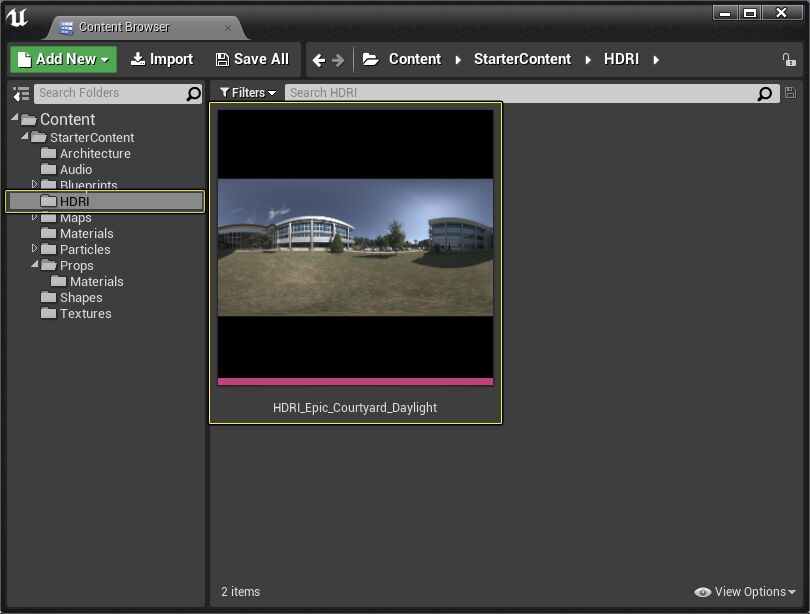
Task: Open the Add New asset menu
Action: [x=62, y=59]
